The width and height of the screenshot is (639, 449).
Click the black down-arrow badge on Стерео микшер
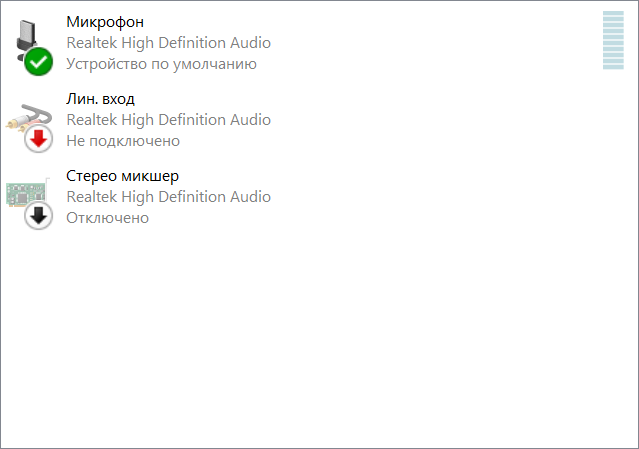coord(39,216)
